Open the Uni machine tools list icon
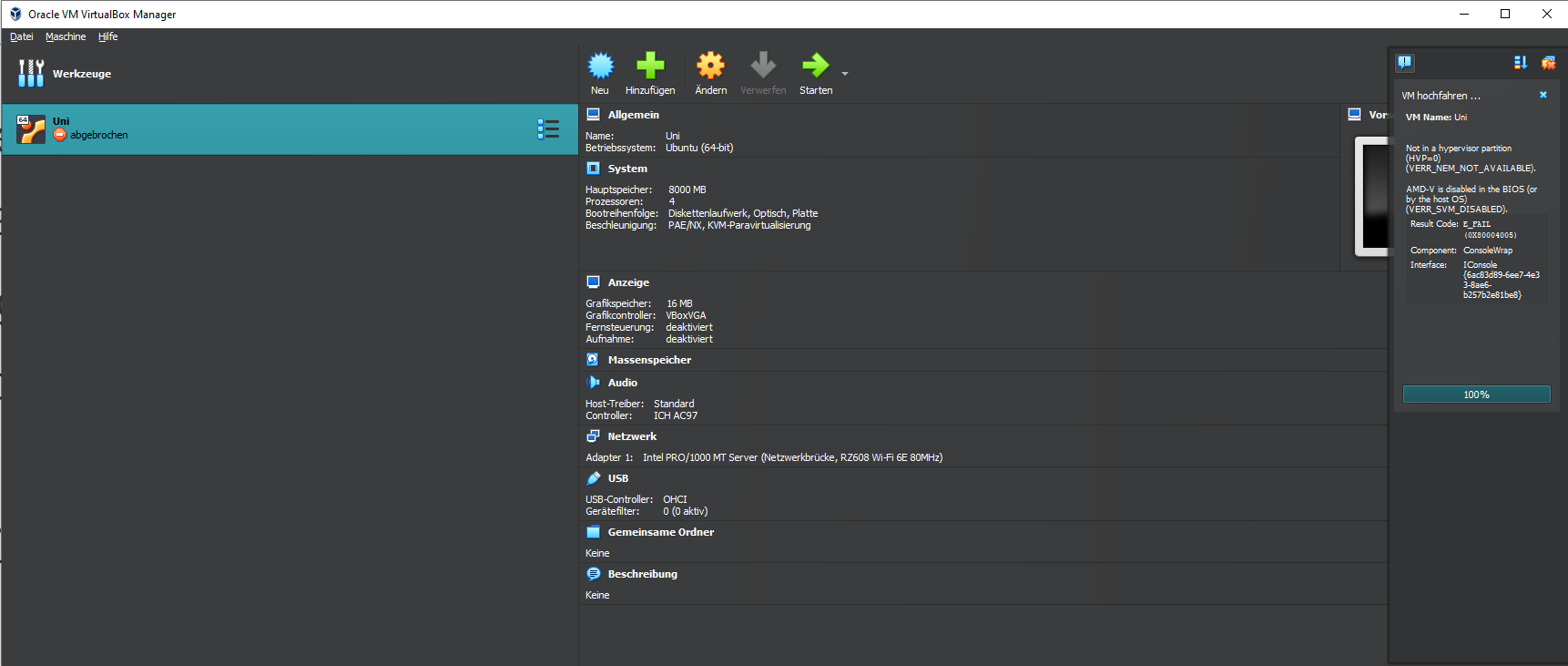This screenshot has height=666, width=1568. 548,128
